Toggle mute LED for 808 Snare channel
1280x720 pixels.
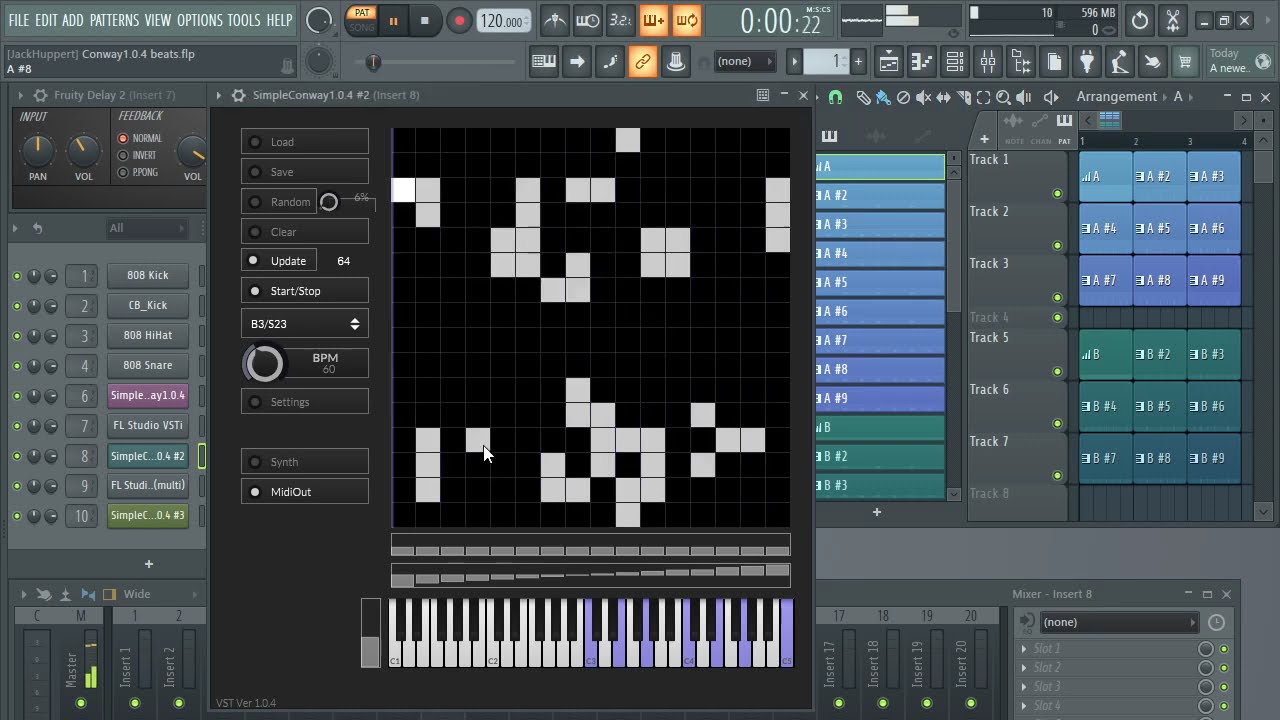[x=17, y=366]
